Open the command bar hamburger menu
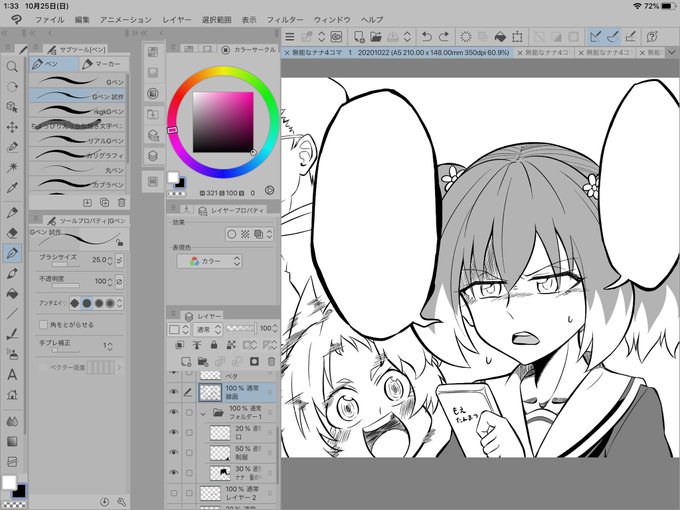The height and width of the screenshot is (510, 680). 290,37
